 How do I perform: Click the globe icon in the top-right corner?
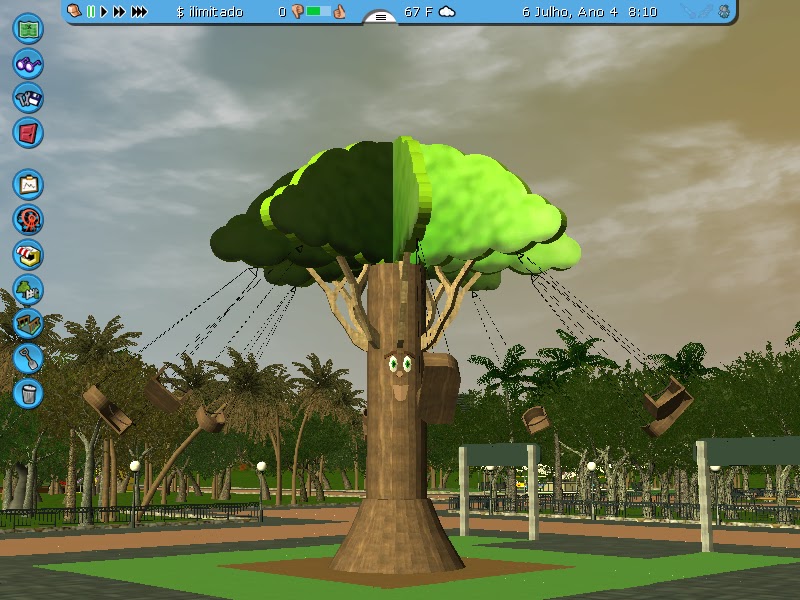click(x=723, y=12)
